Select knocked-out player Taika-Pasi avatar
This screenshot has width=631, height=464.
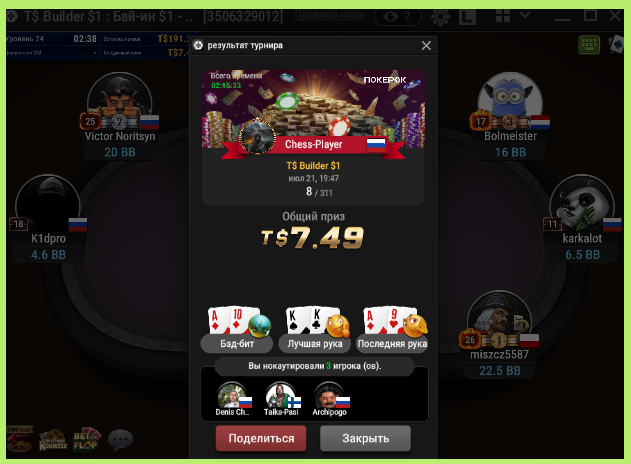[280, 395]
